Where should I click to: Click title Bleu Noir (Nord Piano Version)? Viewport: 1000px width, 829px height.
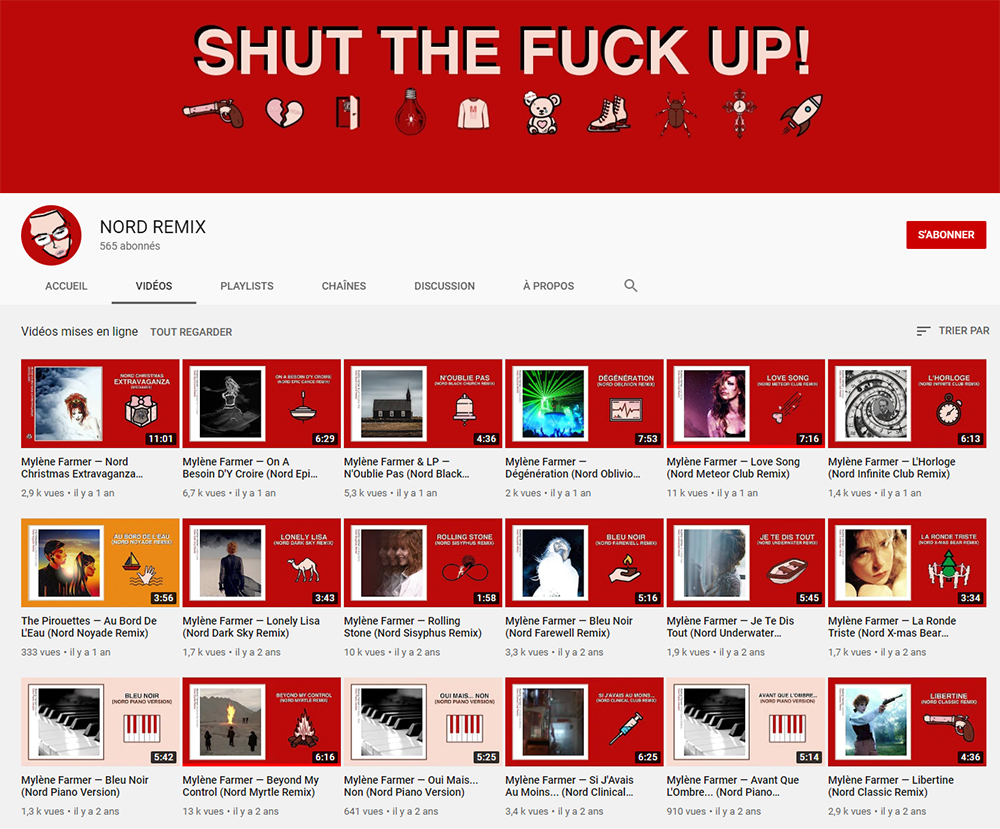pos(85,786)
